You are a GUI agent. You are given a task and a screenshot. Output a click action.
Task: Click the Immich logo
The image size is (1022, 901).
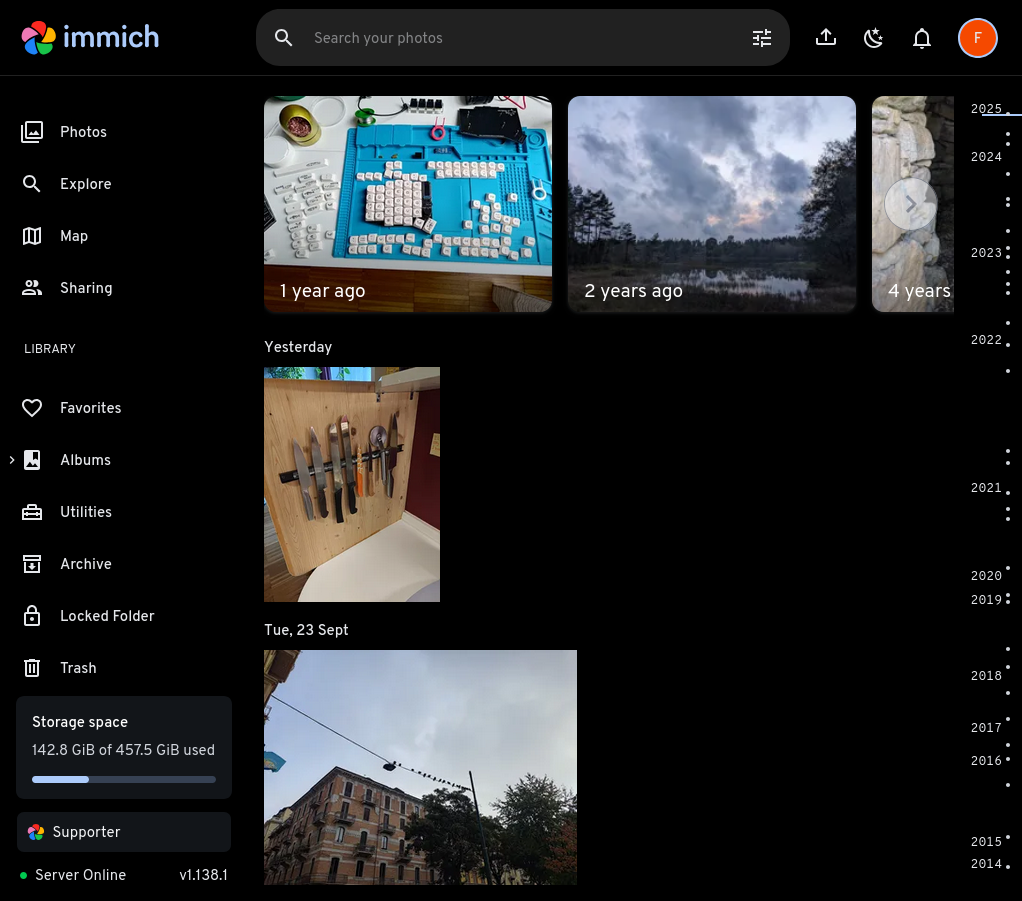pyautogui.click(x=91, y=38)
